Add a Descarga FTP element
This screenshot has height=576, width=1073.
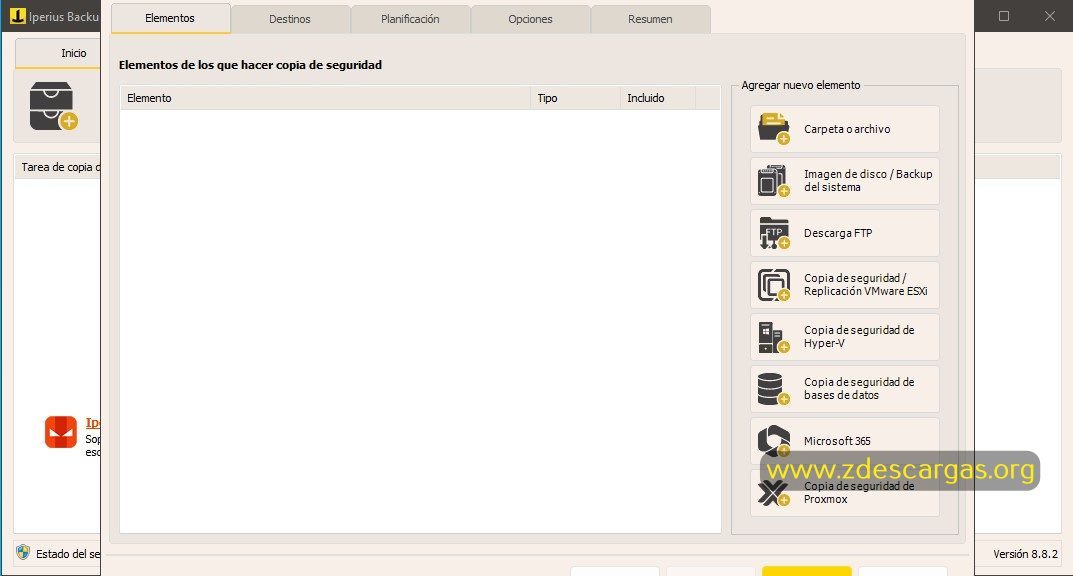coord(844,233)
